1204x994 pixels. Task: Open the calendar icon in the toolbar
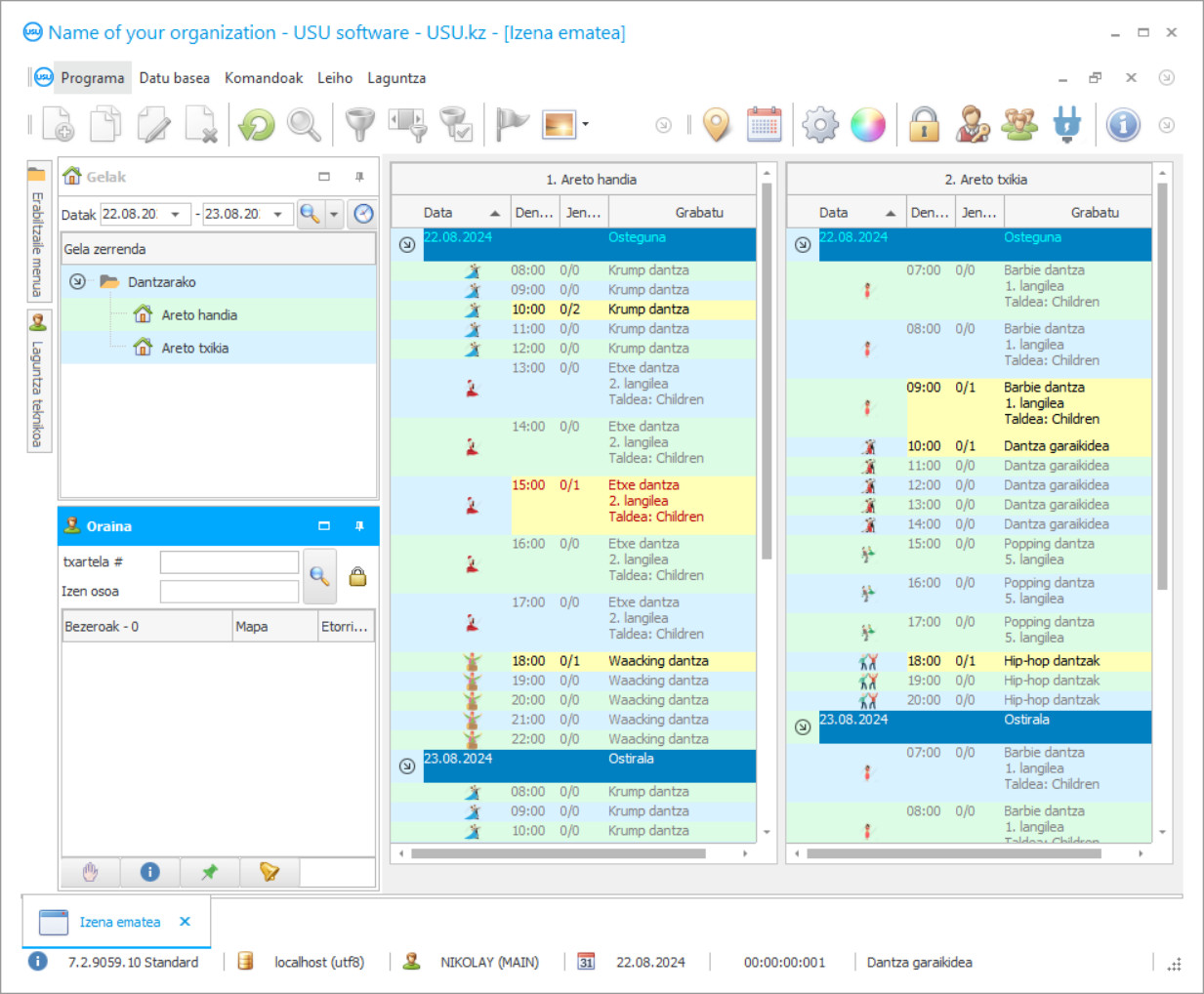764,125
